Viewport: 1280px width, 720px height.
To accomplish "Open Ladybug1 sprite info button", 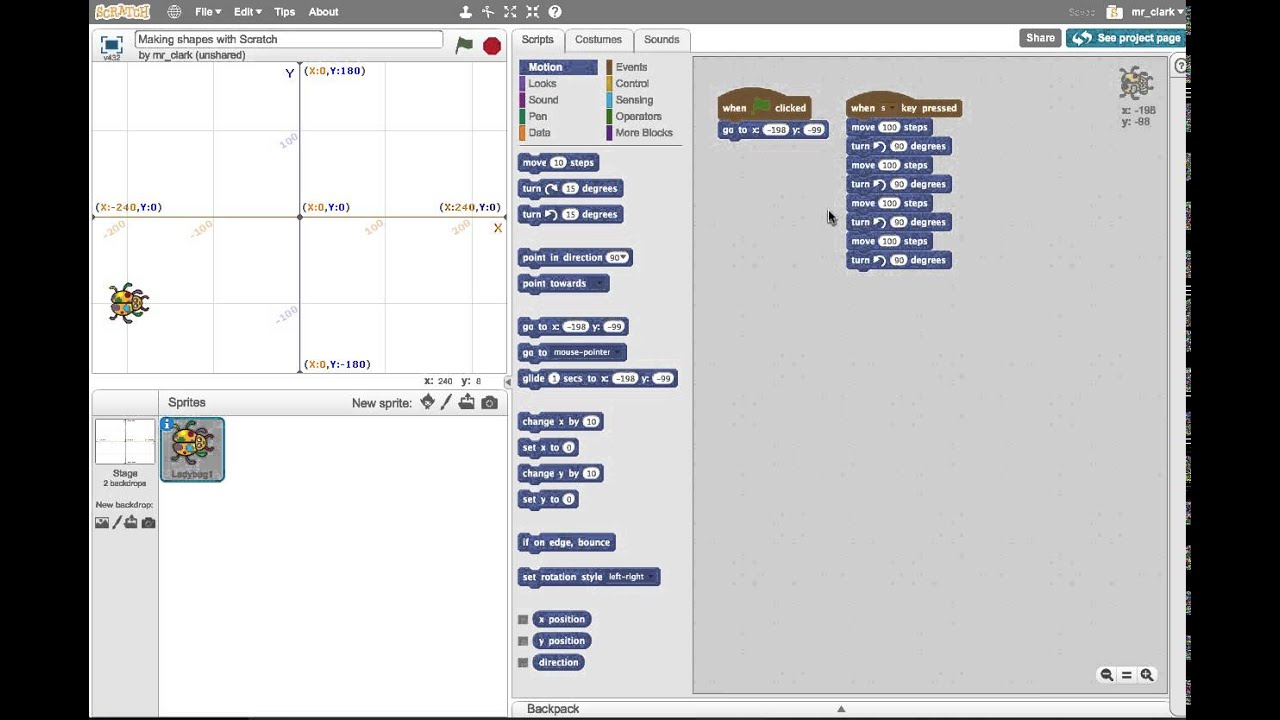I will [x=168, y=425].
